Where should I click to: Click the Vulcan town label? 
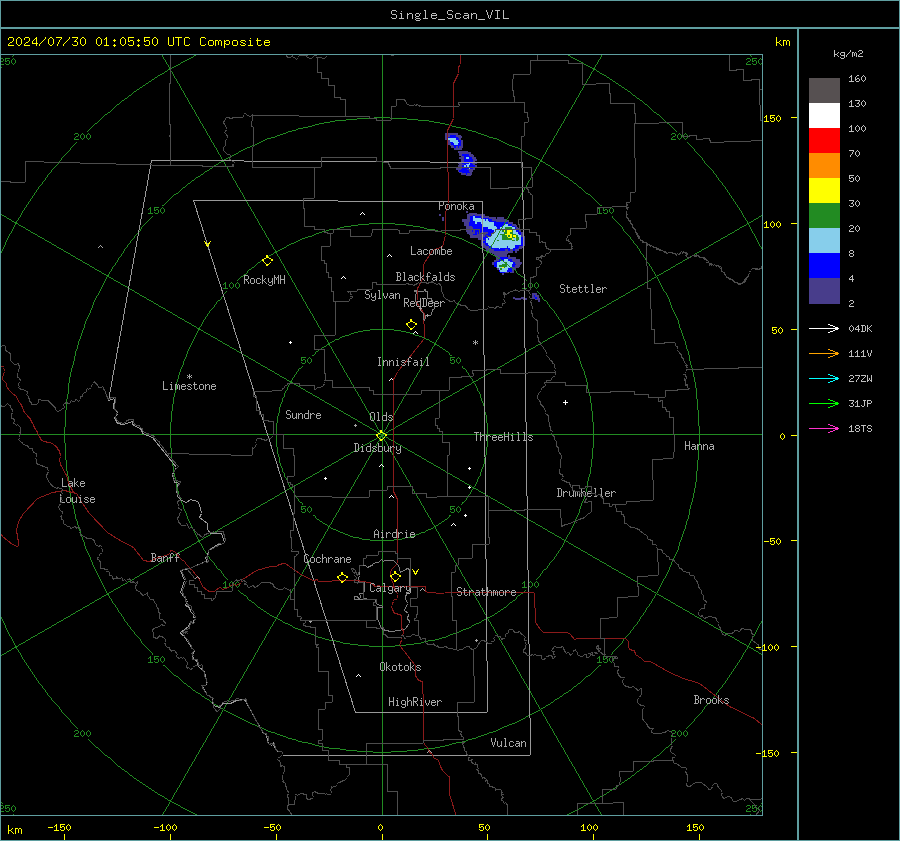coord(509,743)
